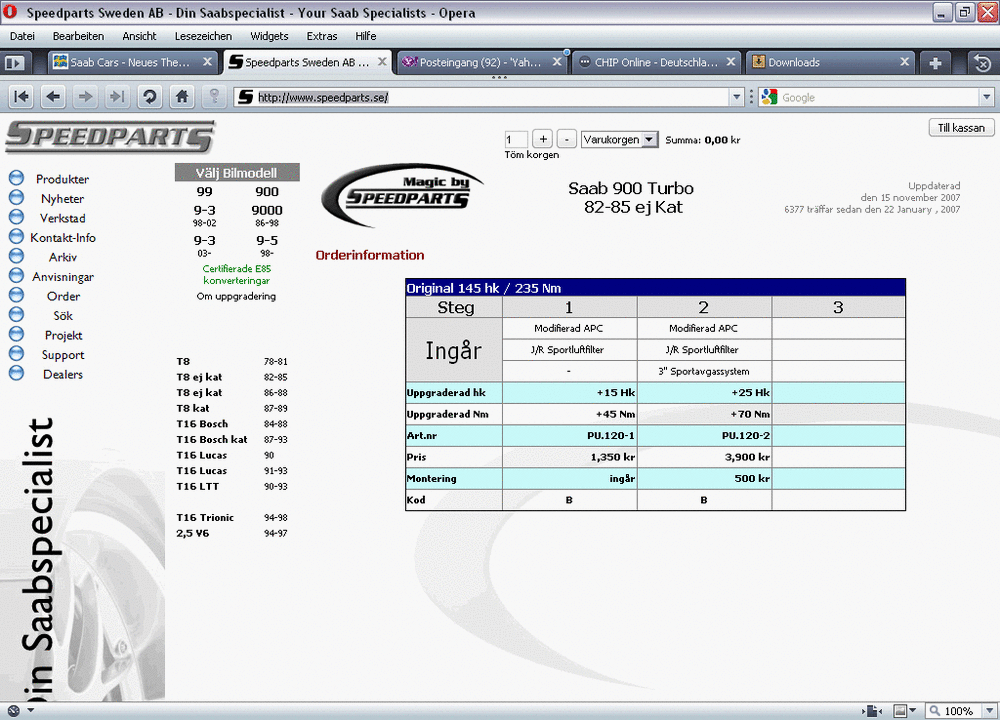The height and width of the screenshot is (720, 1000).
Task: Open the Bearbeiten menu
Action: tap(78, 36)
